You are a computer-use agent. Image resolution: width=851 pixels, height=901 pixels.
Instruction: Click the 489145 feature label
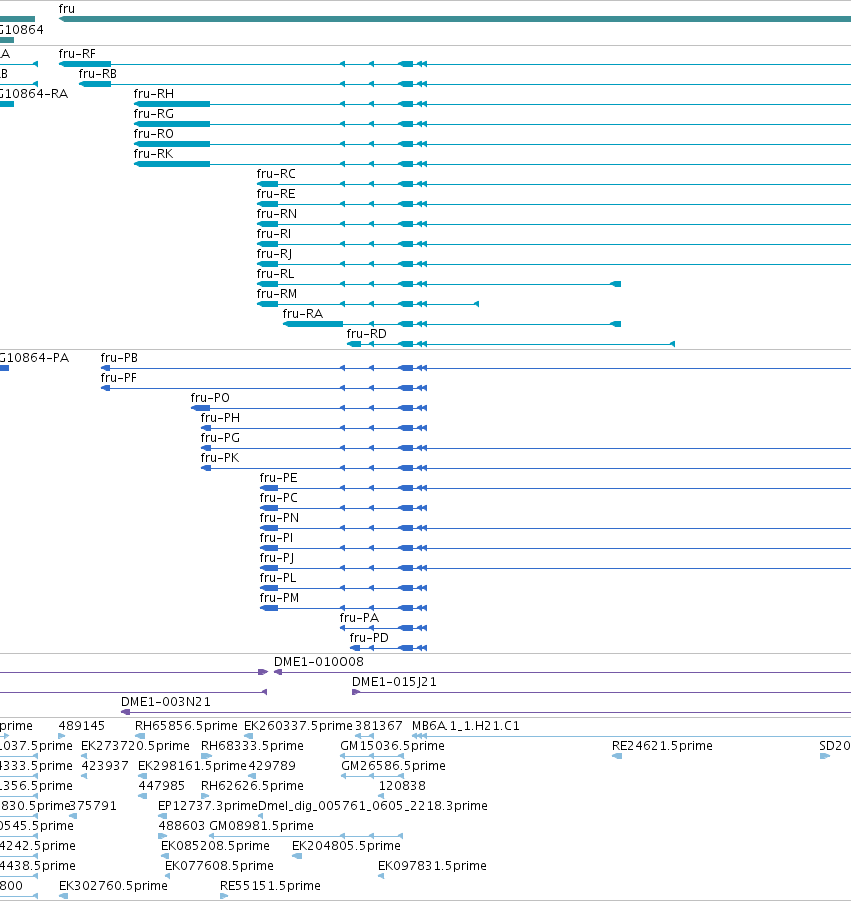(x=82, y=726)
